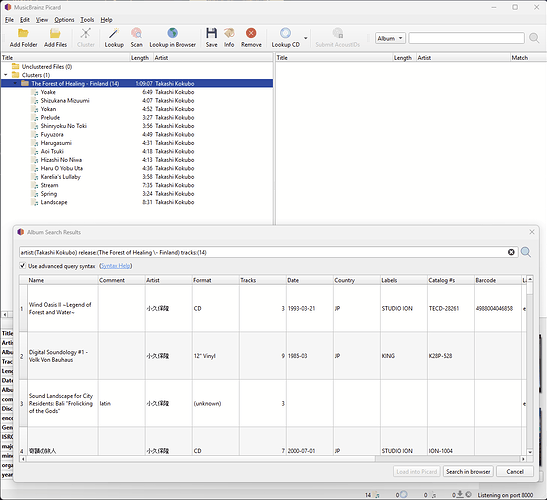Select the Shizukana Mizuumi track

point(137,100)
